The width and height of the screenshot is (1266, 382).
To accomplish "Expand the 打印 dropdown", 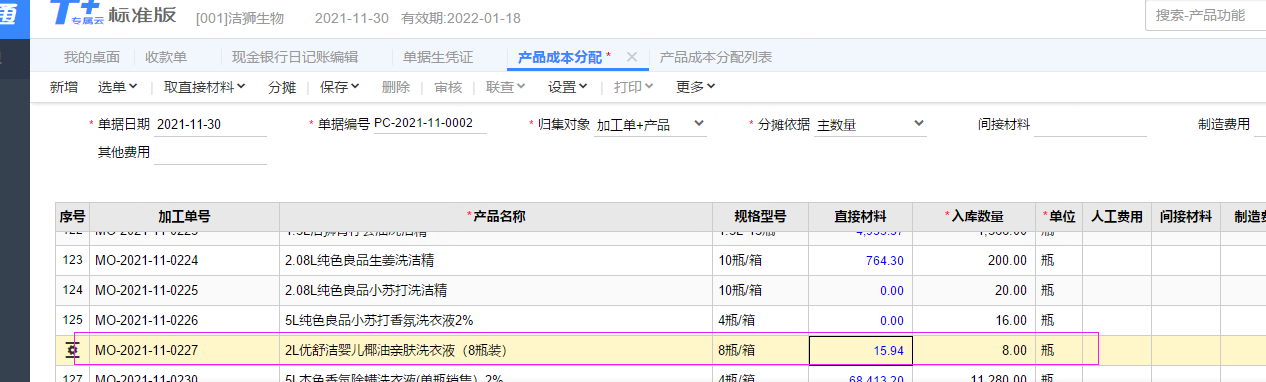I will pos(633,87).
